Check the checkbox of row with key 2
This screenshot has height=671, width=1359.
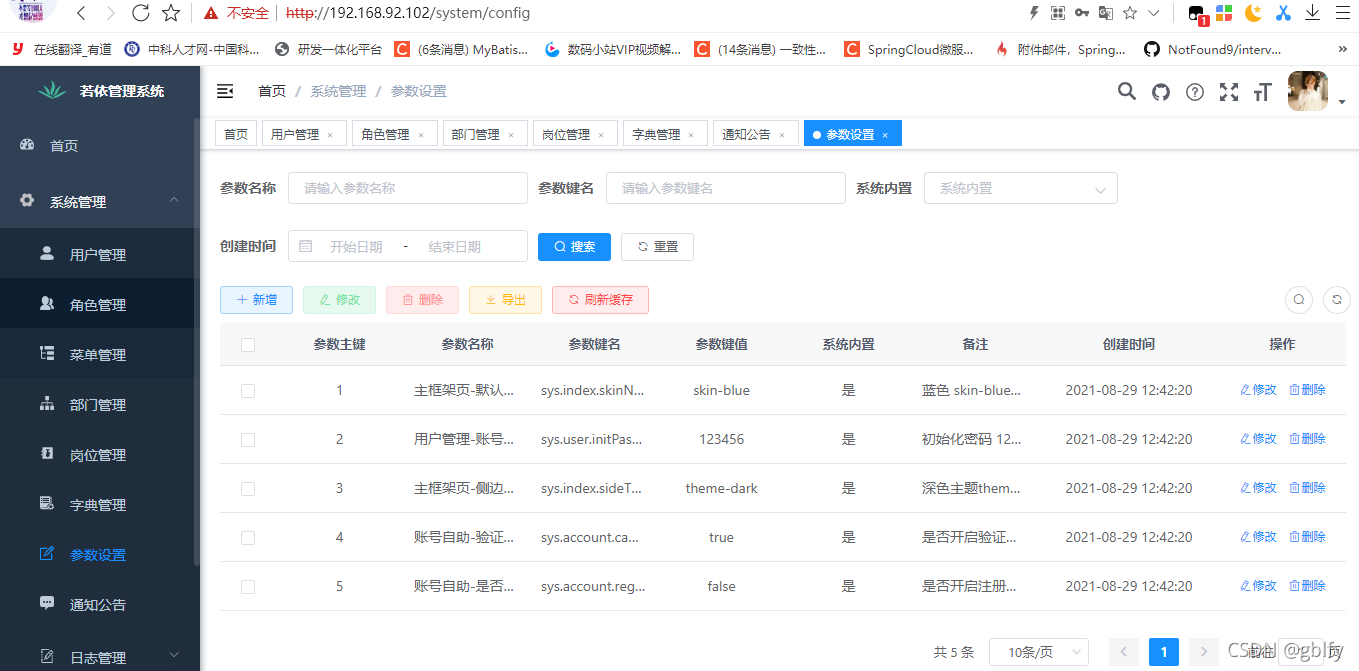248,438
